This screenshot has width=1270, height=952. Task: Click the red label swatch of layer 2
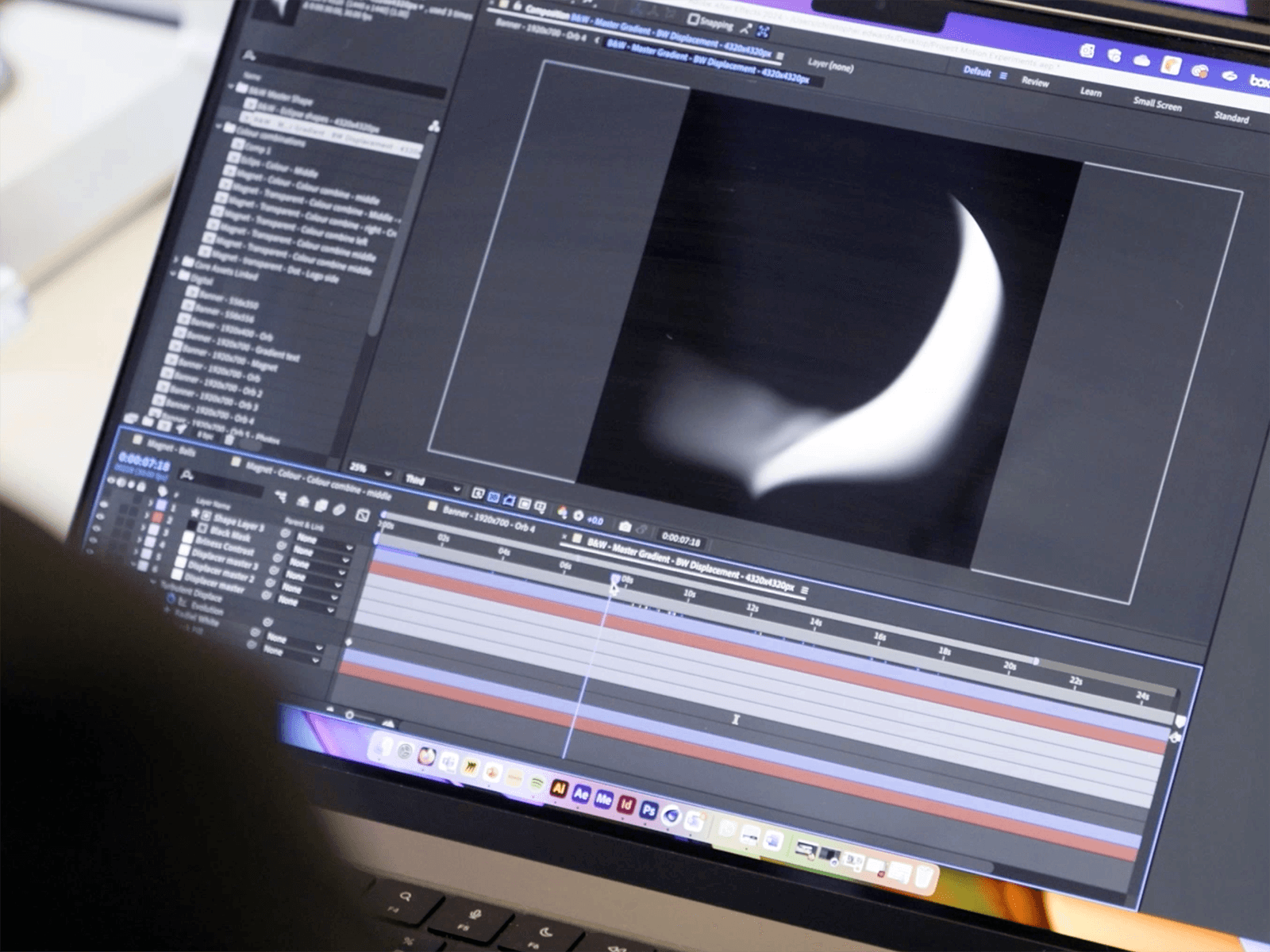pos(158,517)
